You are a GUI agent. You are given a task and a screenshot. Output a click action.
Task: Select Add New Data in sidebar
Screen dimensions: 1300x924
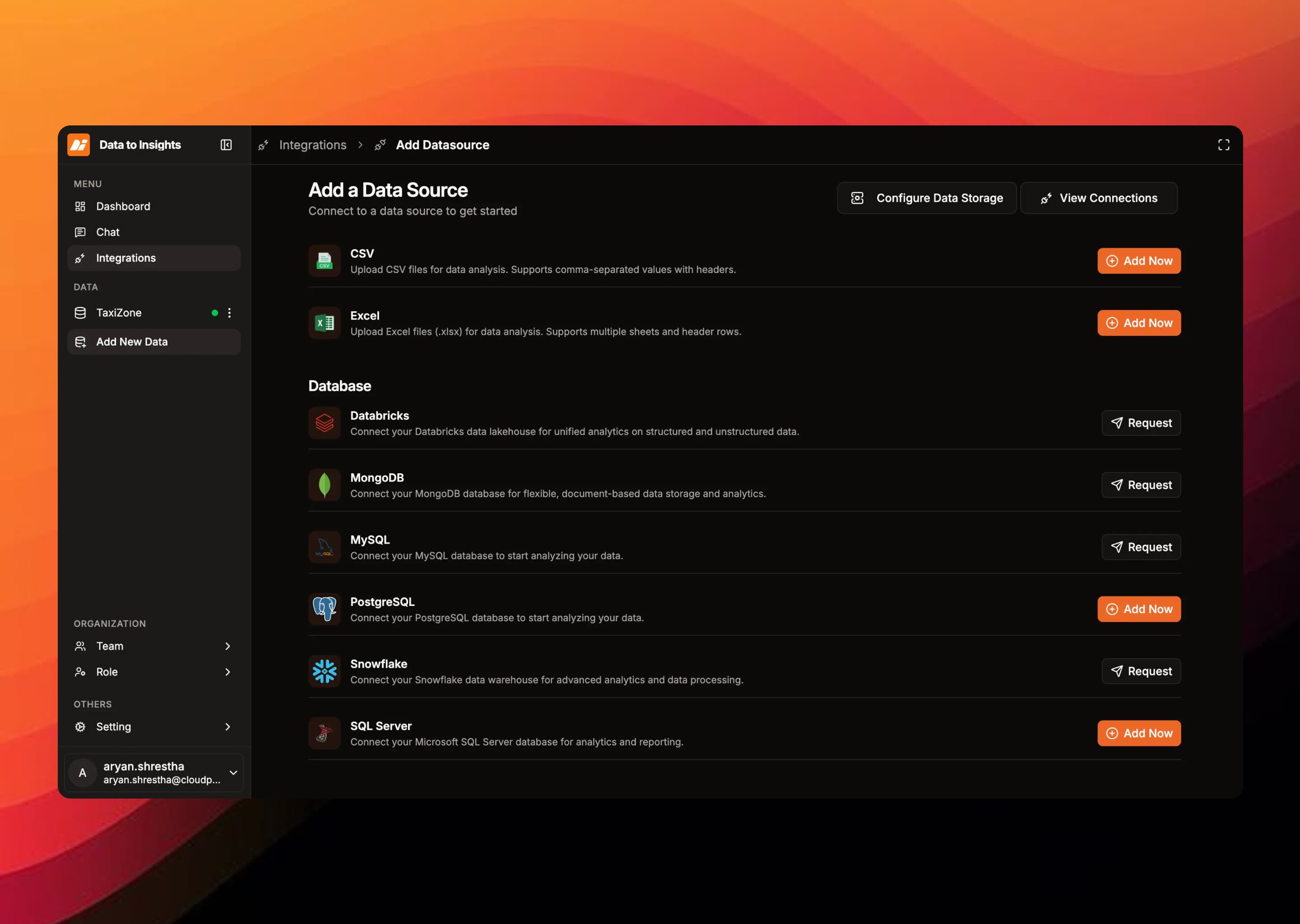click(153, 342)
